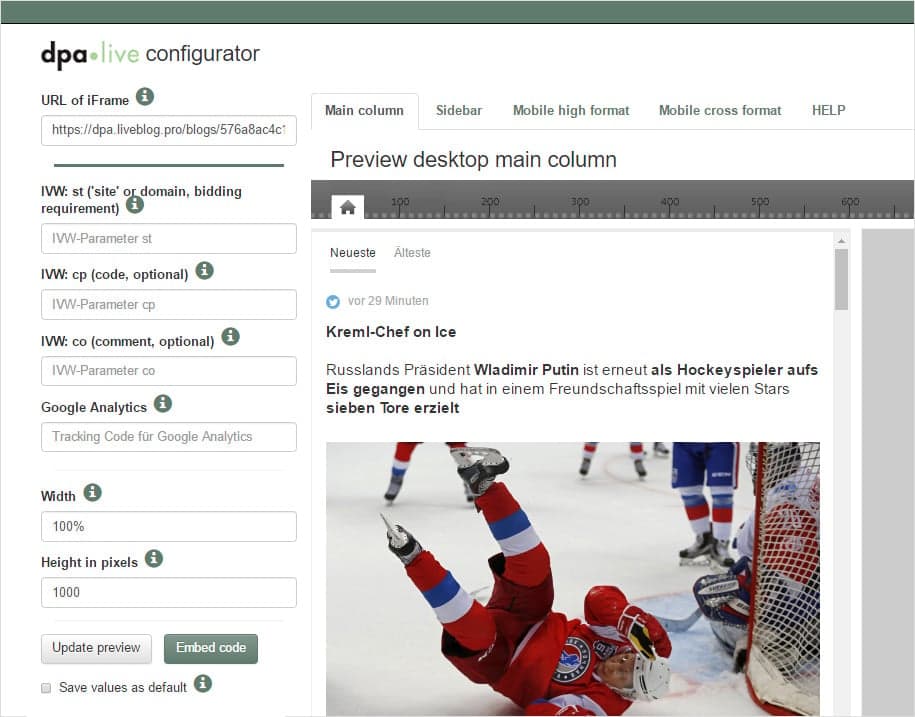
Task: Click the hockey photo in the preview
Action: click(573, 579)
